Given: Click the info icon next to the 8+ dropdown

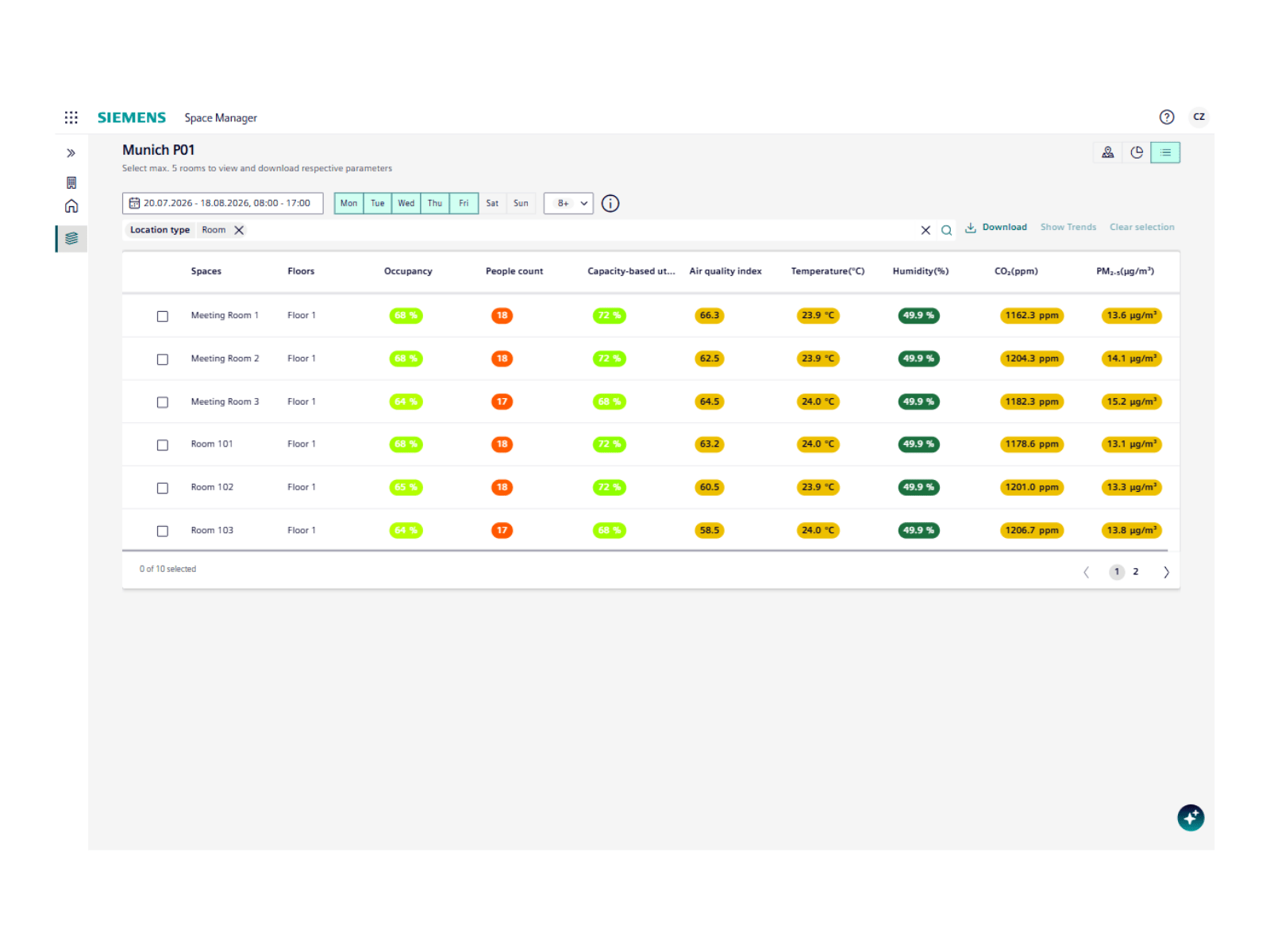Looking at the screenshot, I should coord(610,203).
